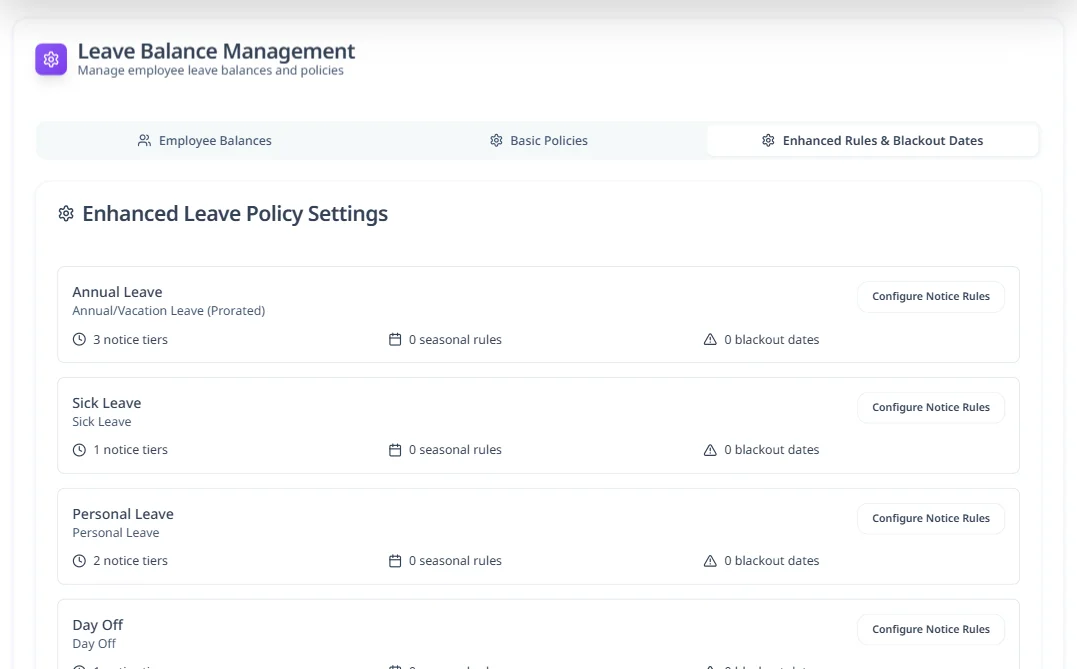Click '1 notice tiers' in Sick Leave card
The height and width of the screenshot is (669, 1077).
point(131,450)
